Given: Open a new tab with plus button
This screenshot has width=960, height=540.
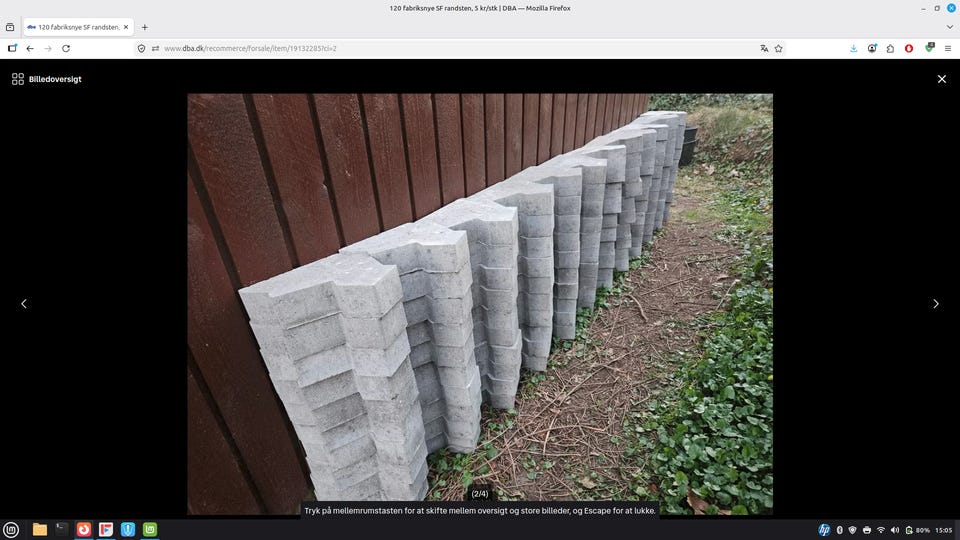Looking at the screenshot, I should click(x=144, y=27).
